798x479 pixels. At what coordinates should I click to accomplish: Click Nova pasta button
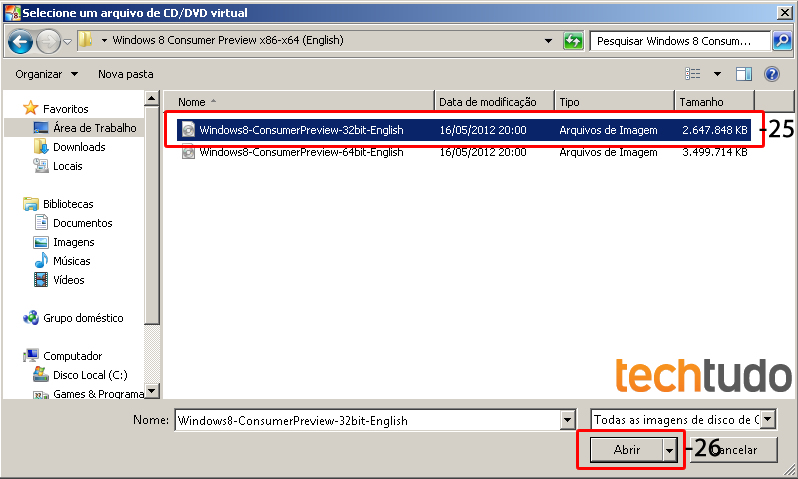[126, 74]
